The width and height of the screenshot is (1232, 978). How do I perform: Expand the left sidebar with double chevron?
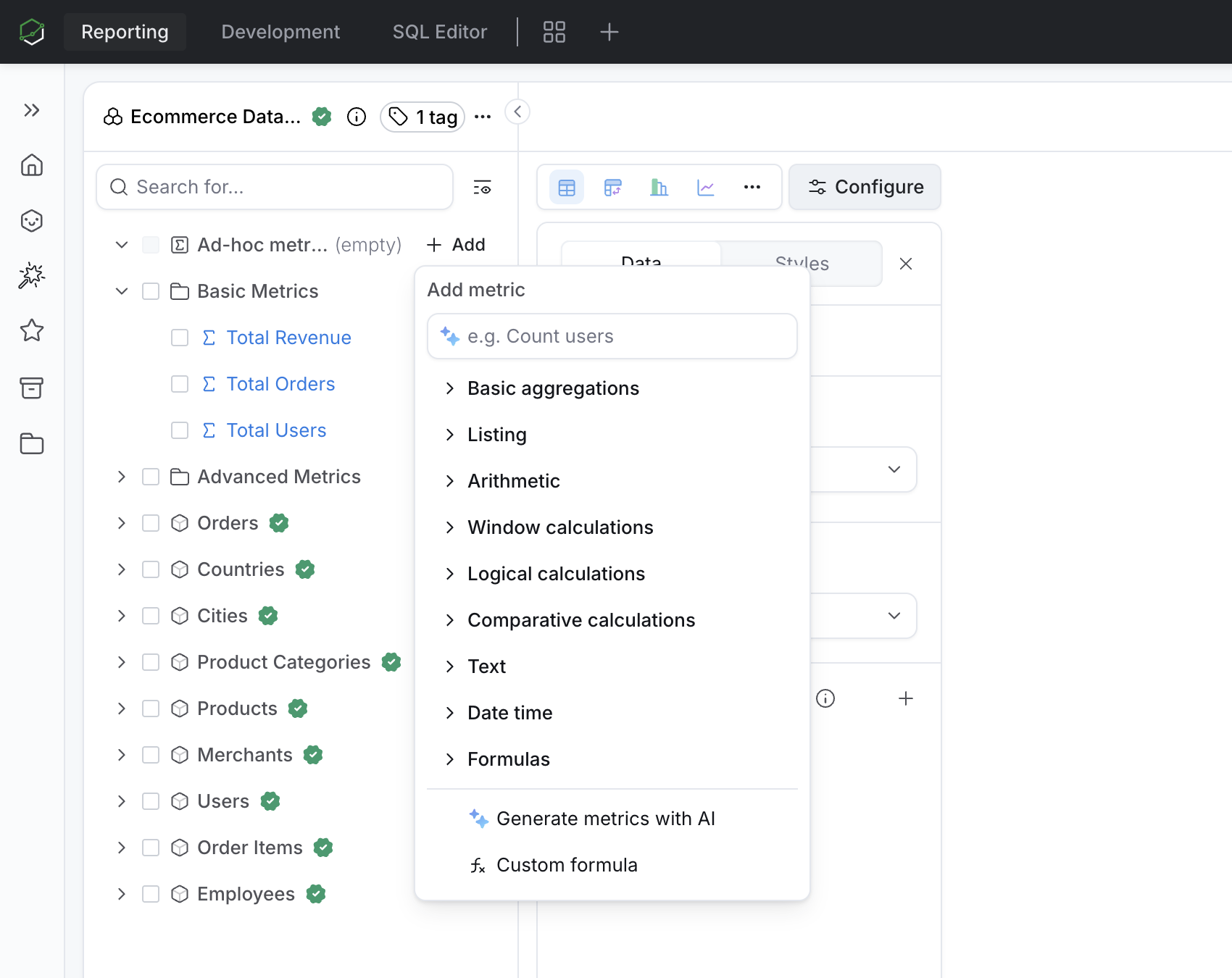click(32, 110)
